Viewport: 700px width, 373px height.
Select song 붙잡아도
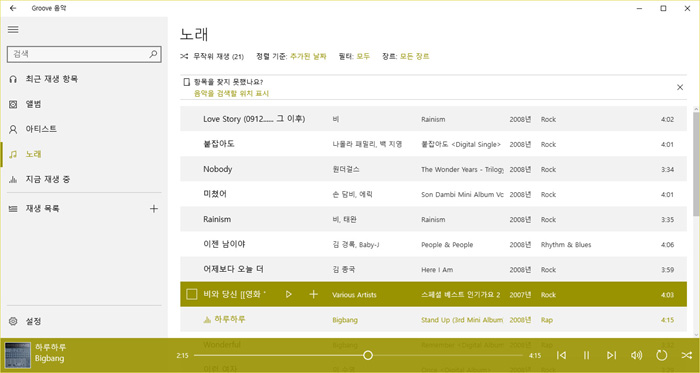(x=219, y=144)
